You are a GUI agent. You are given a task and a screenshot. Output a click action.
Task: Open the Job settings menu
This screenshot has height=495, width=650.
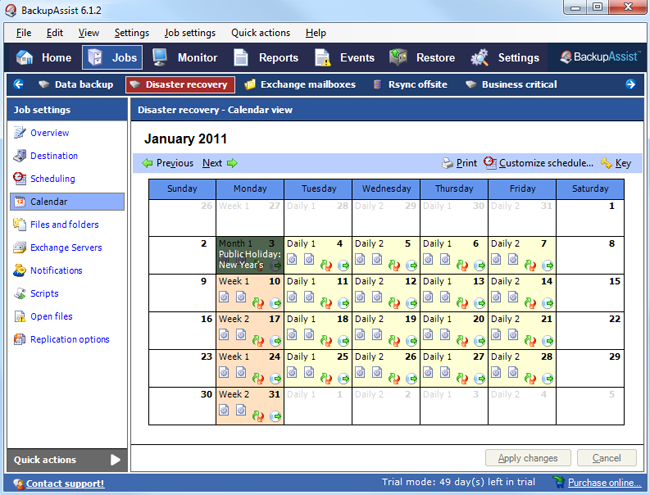tap(190, 33)
